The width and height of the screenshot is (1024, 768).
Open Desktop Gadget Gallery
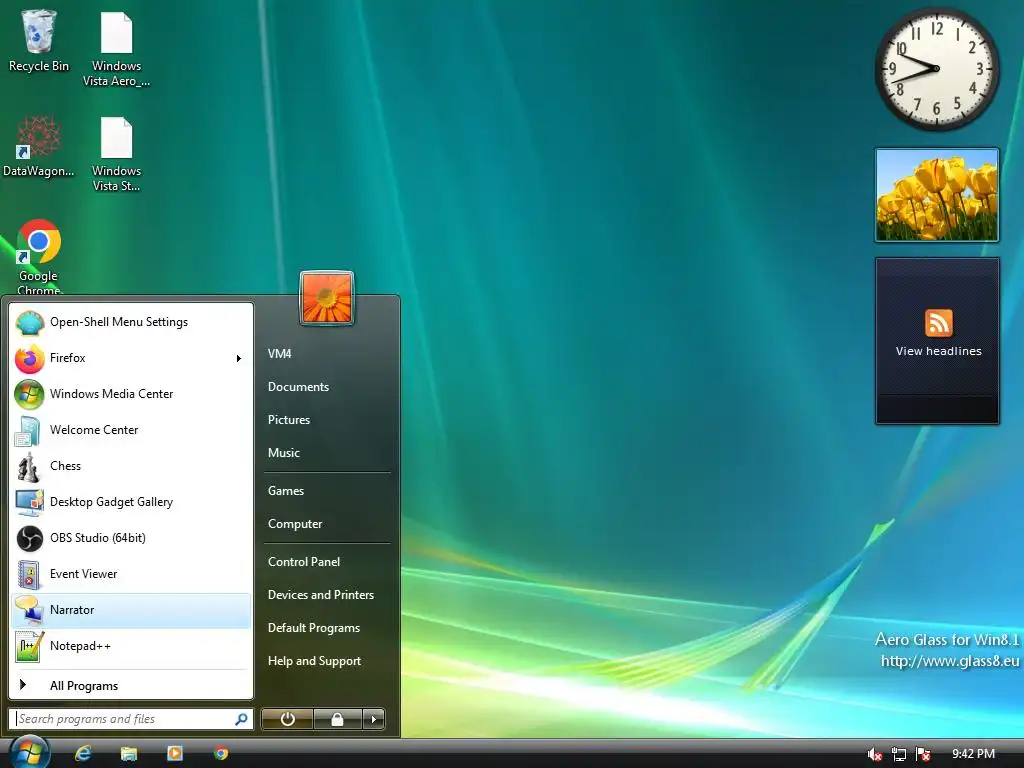[131, 502]
